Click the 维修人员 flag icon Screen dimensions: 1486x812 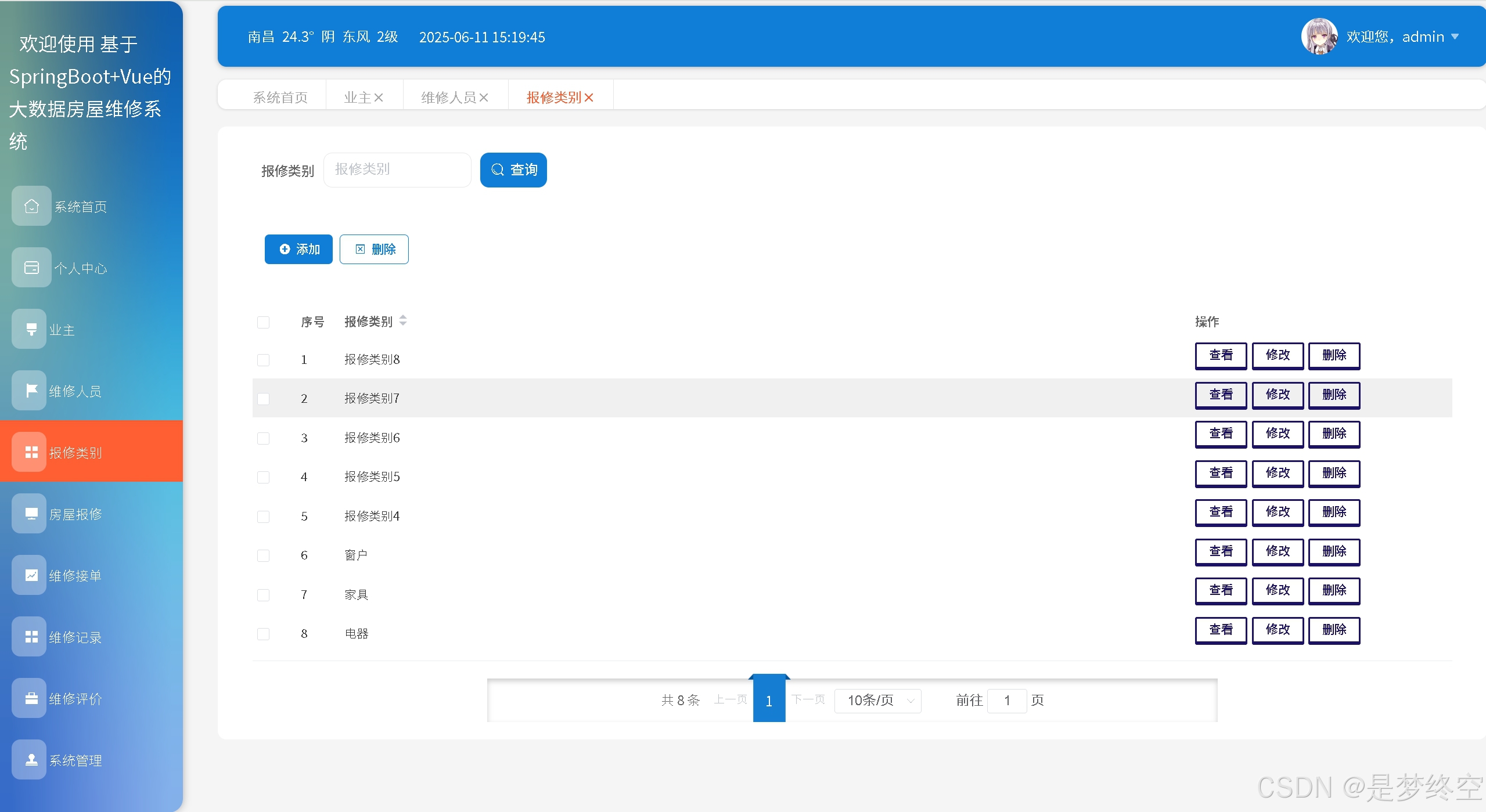[31, 391]
